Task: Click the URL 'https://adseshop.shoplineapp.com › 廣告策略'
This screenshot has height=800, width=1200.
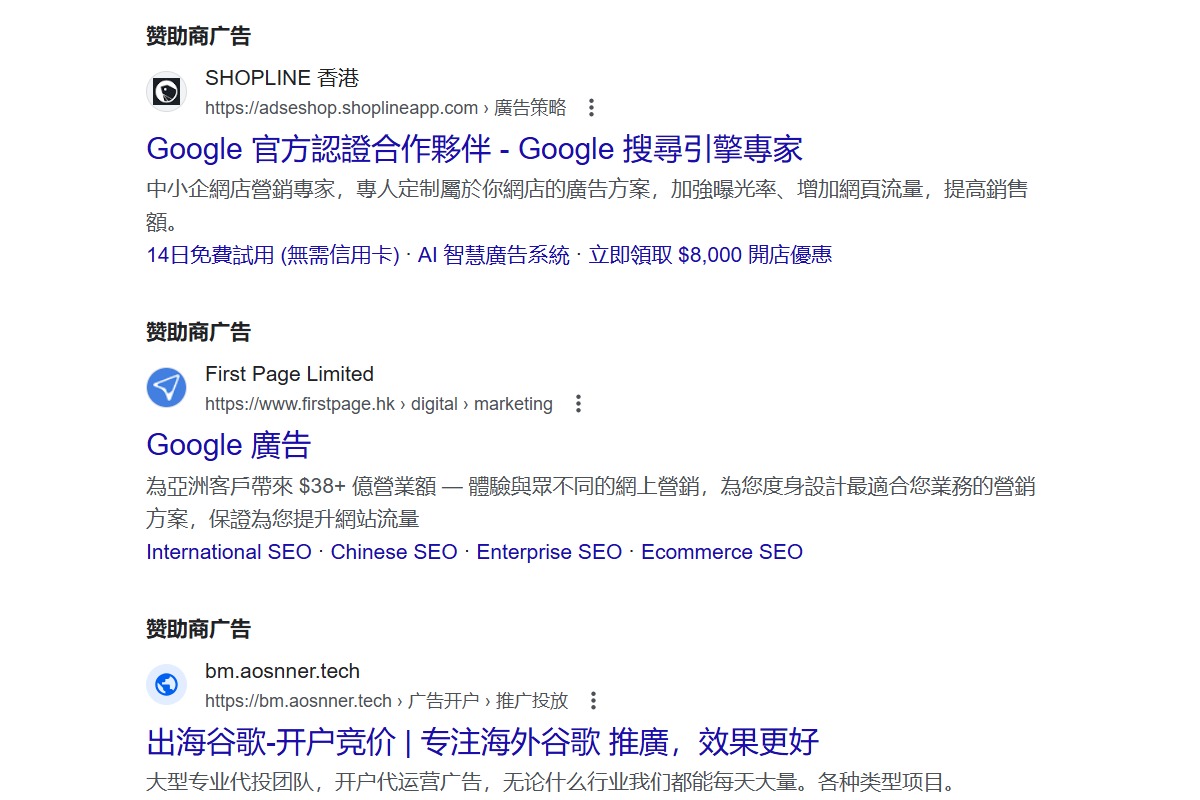Action: tap(386, 108)
